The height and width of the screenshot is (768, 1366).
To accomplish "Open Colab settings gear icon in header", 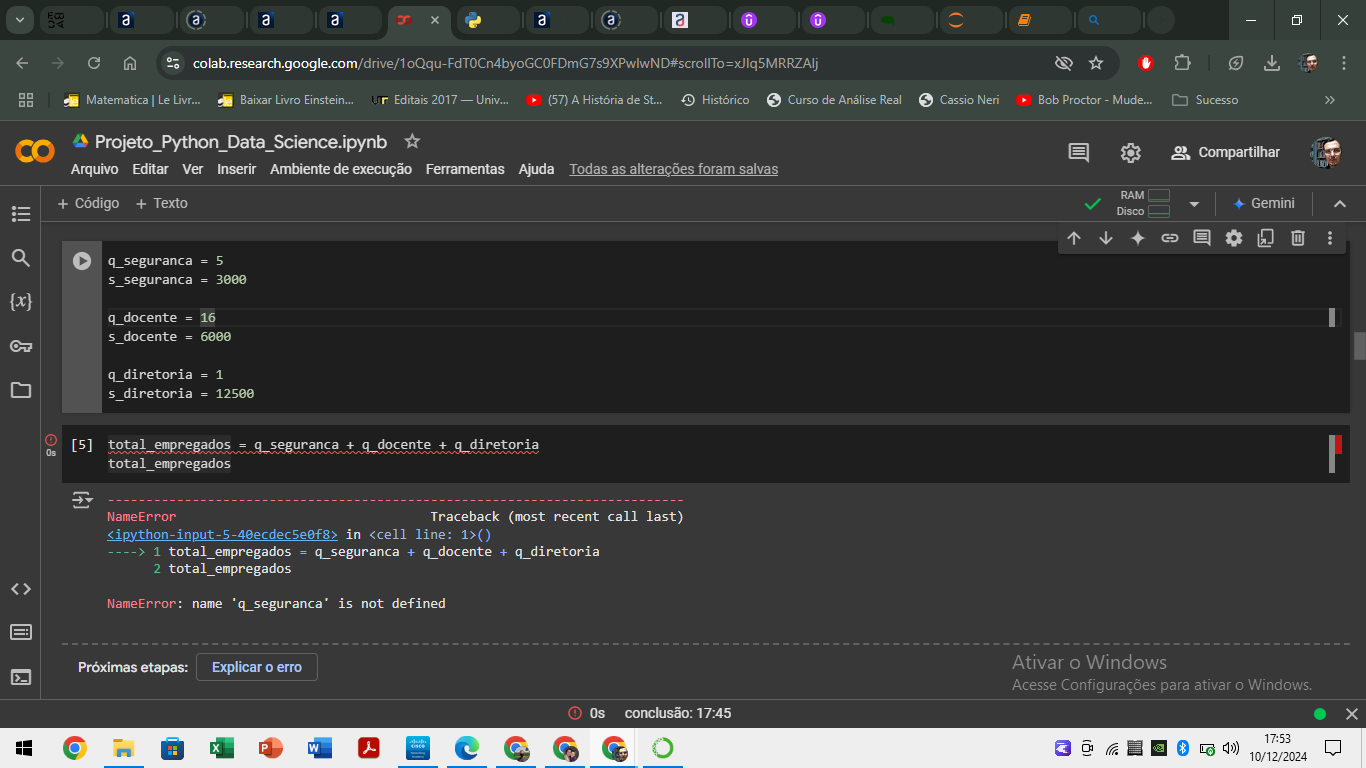I will point(1130,153).
